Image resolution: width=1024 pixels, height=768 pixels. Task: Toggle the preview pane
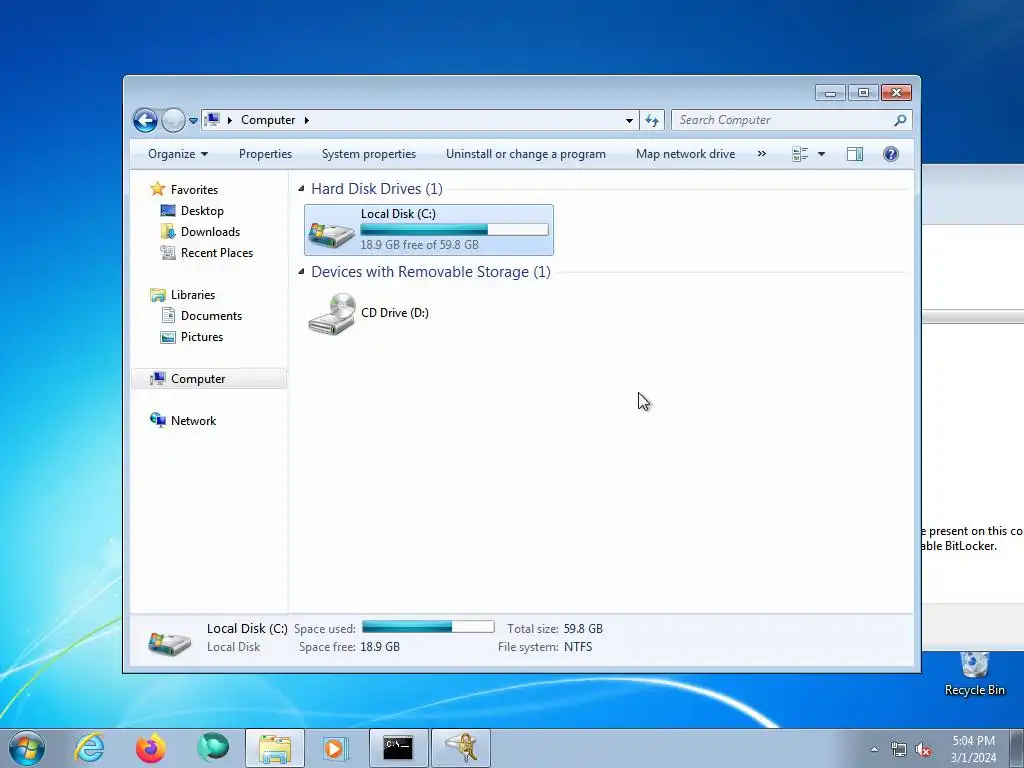(x=855, y=154)
